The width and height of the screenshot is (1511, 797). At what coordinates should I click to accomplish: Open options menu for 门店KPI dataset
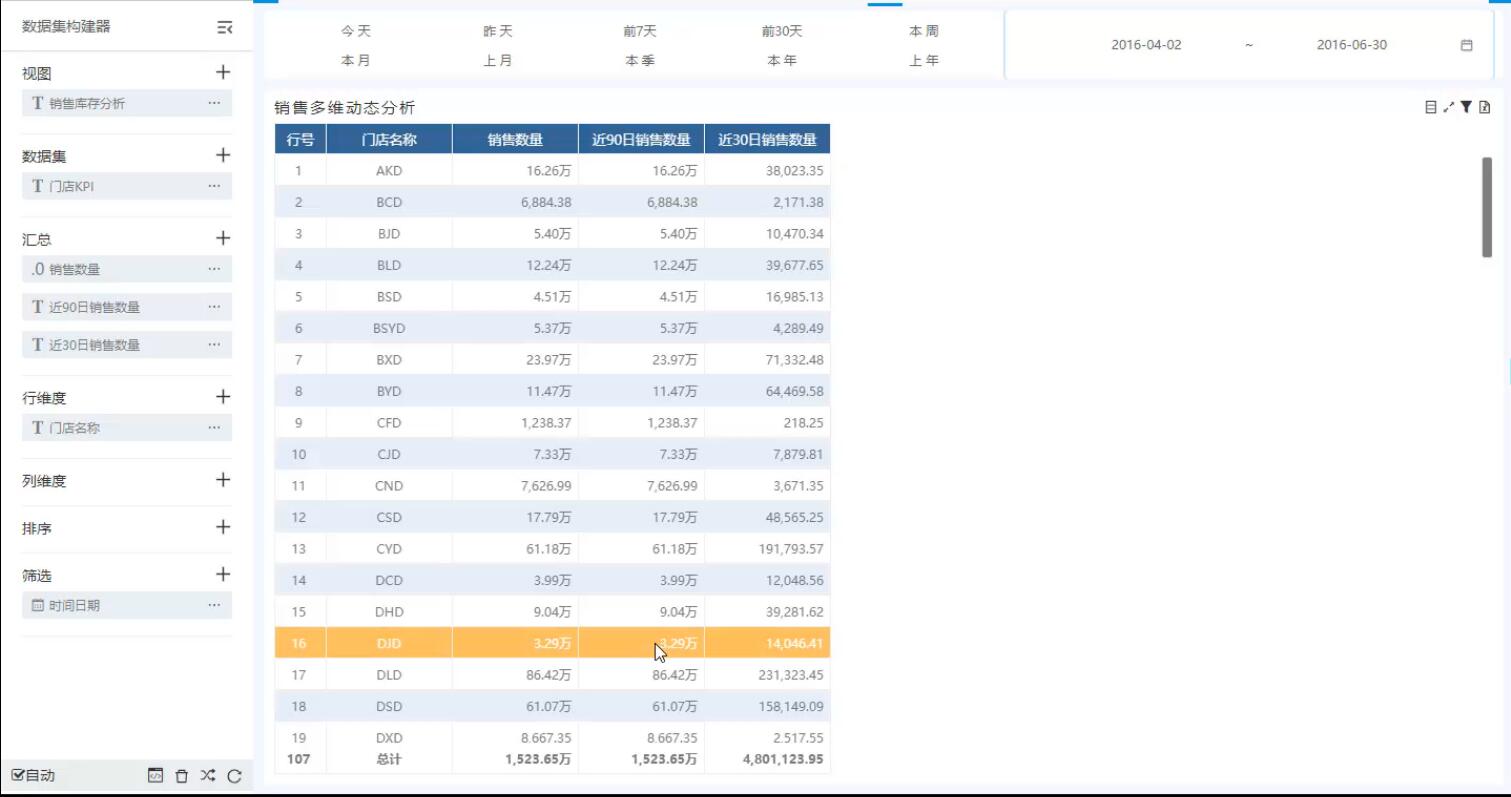click(x=214, y=186)
